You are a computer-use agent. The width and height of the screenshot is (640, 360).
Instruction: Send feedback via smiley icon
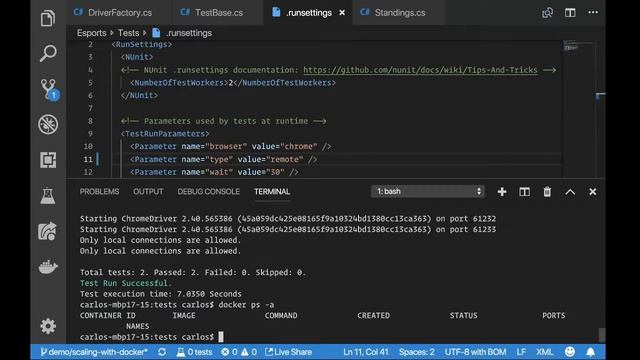[x=570, y=351]
